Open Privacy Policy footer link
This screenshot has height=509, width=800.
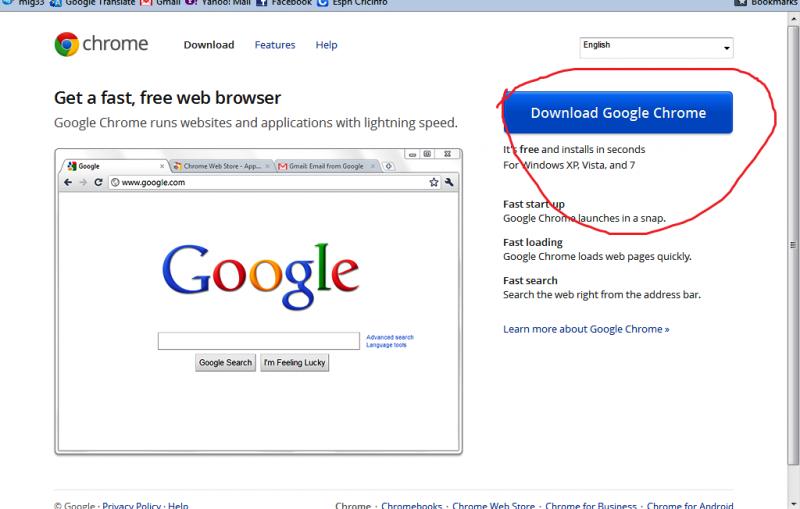tap(132, 505)
